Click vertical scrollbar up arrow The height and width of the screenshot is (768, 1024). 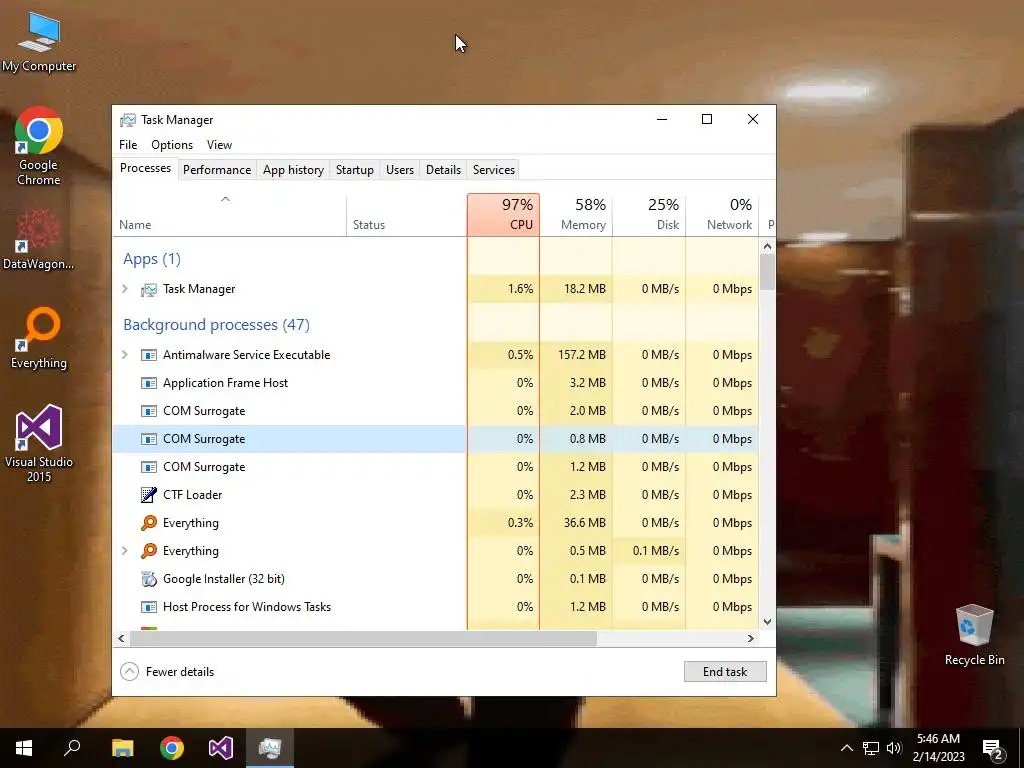coord(767,246)
